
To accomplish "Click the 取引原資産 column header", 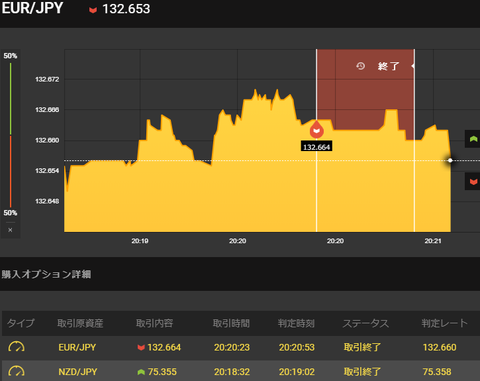I will coord(80,323).
